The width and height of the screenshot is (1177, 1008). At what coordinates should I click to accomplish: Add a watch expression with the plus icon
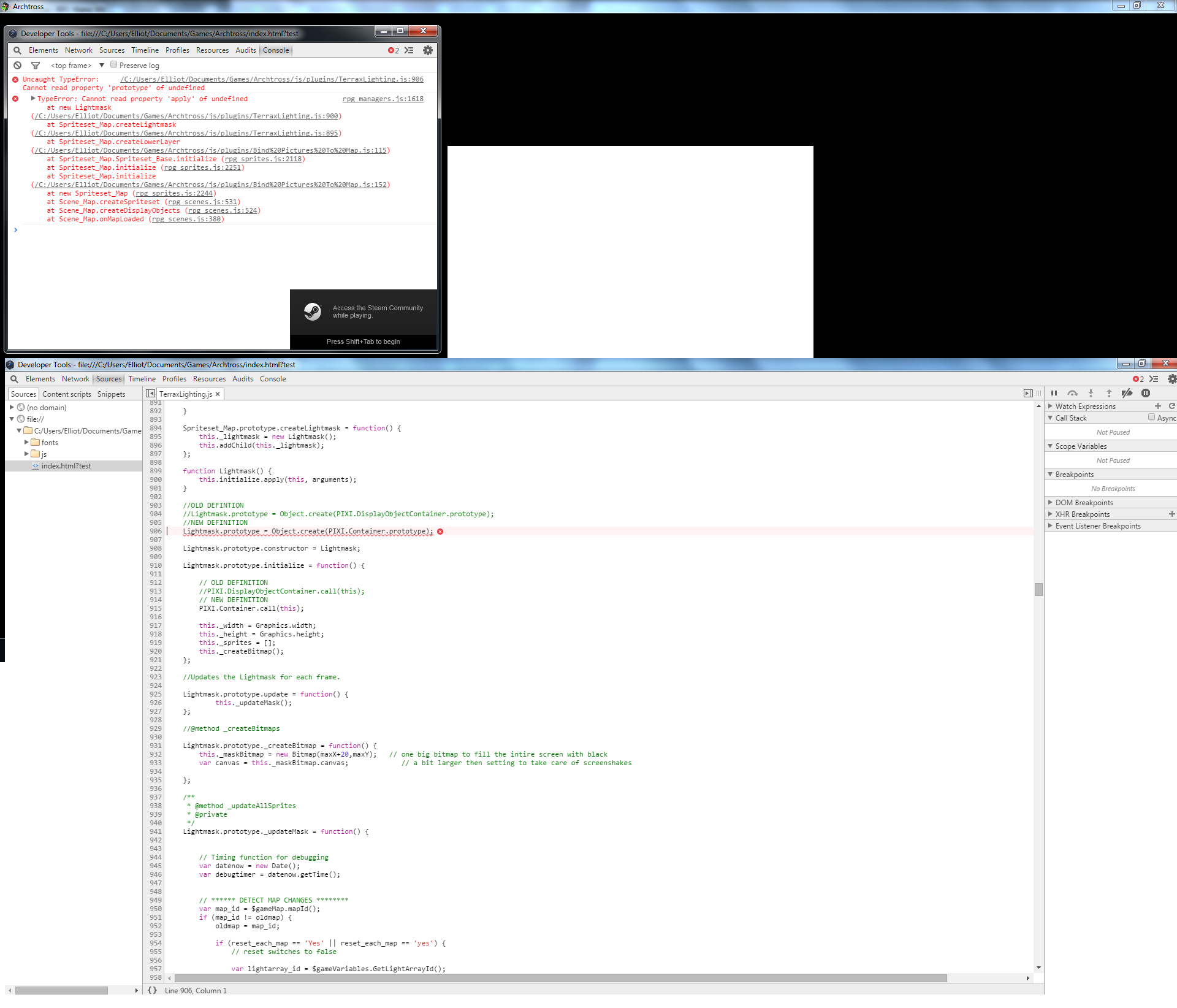[x=1158, y=406]
